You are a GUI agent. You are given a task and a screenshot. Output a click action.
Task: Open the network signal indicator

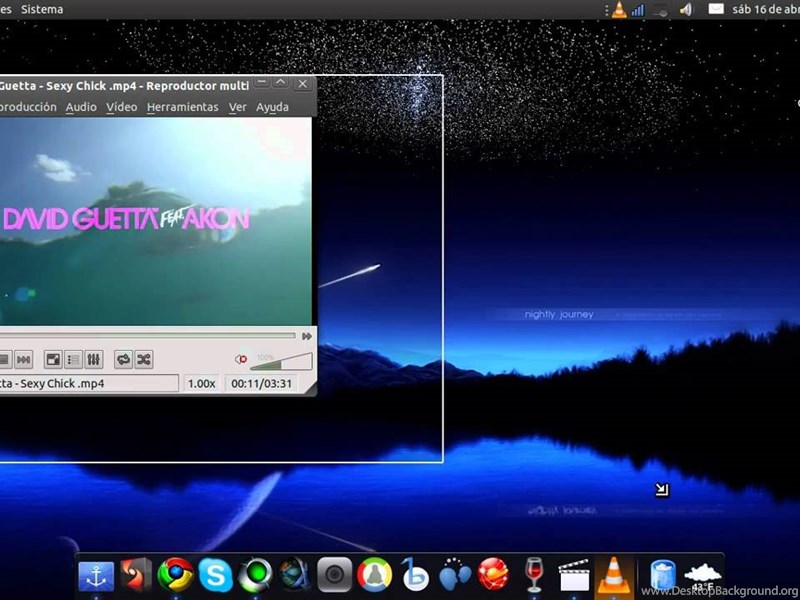click(x=638, y=10)
